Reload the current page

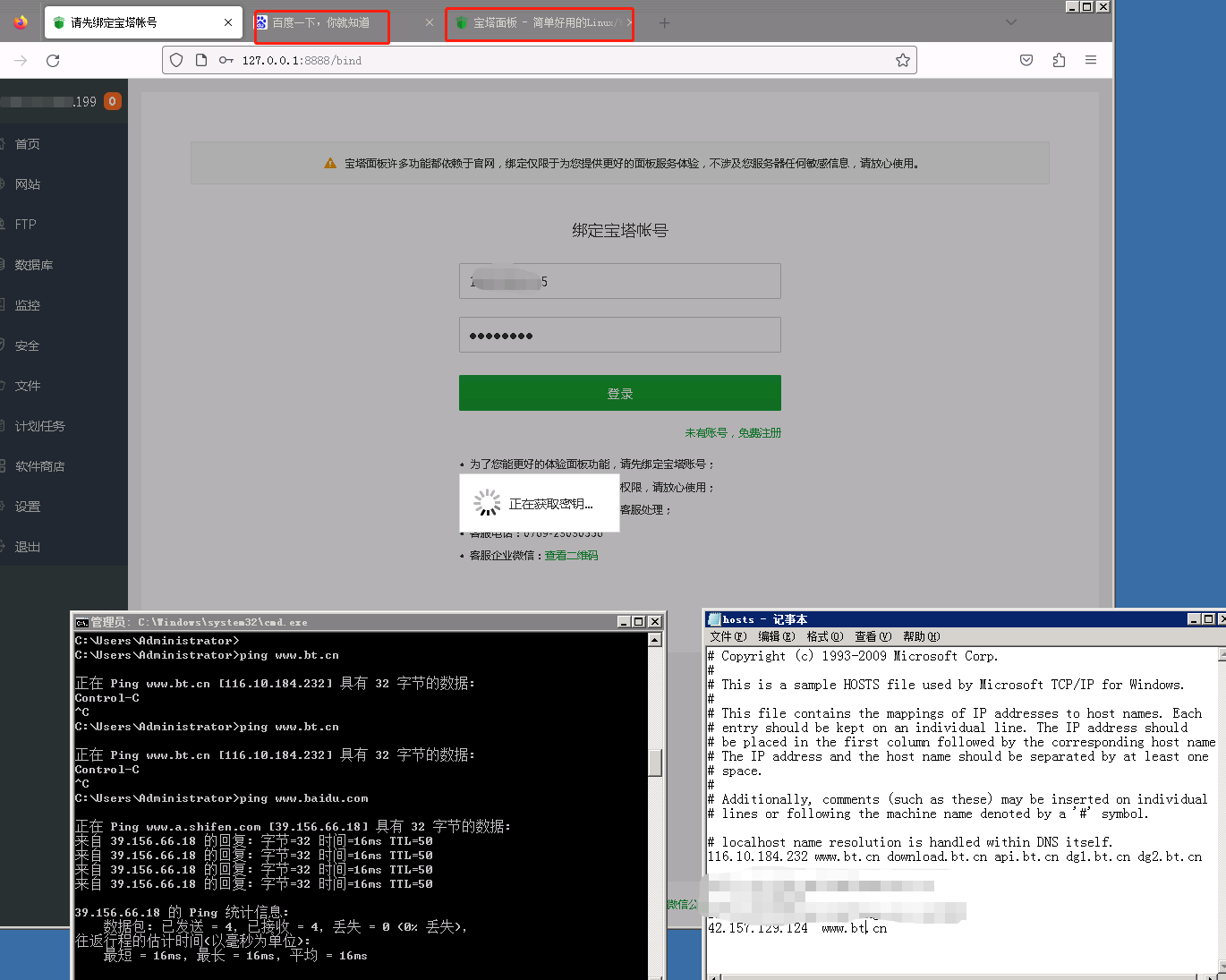point(53,60)
